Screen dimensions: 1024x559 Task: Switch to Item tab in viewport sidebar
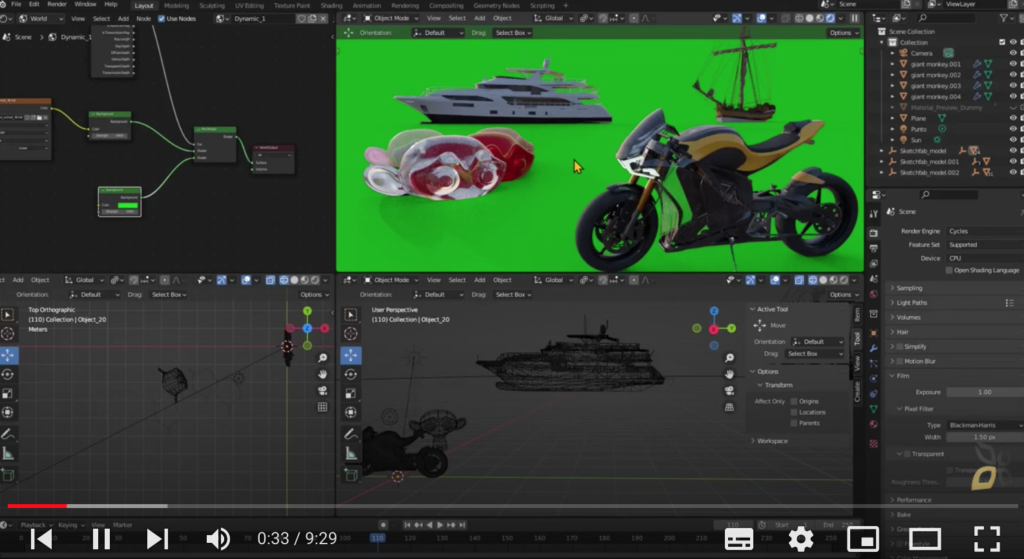(857, 315)
